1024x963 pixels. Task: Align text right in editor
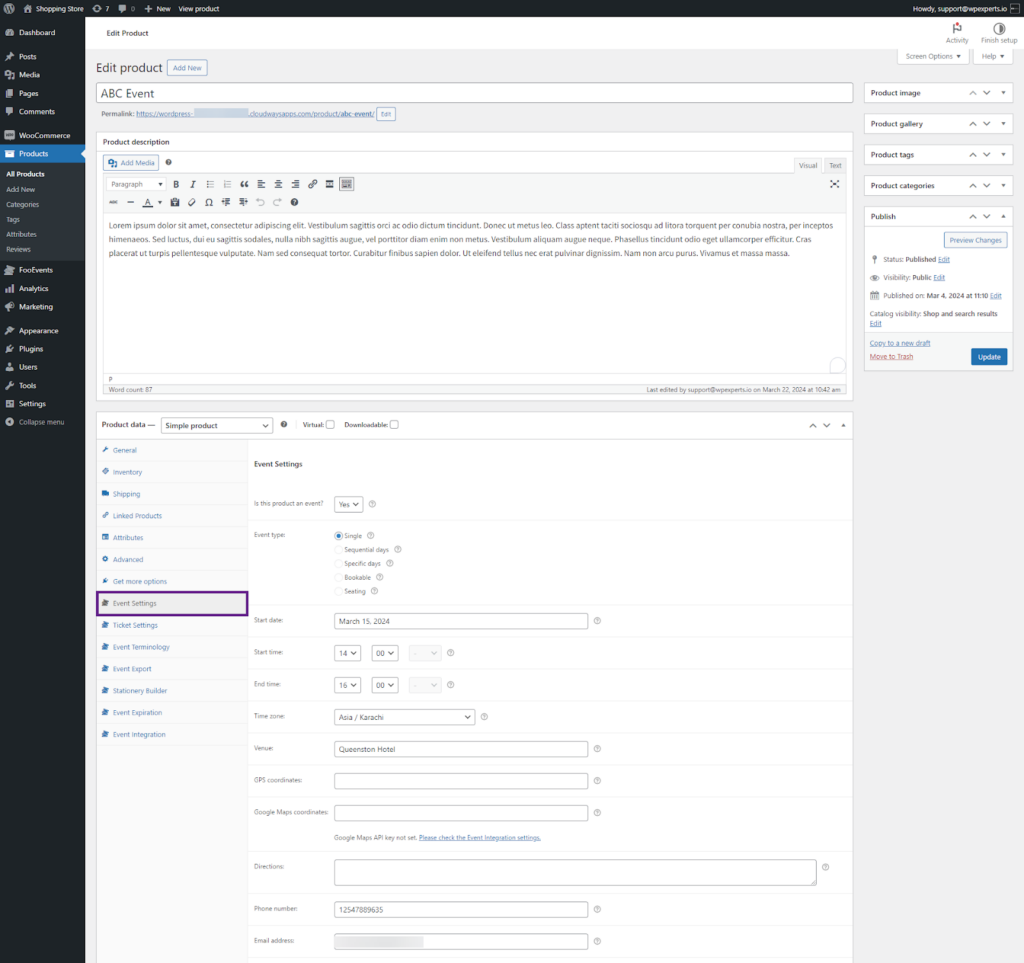pyautogui.click(x=295, y=184)
